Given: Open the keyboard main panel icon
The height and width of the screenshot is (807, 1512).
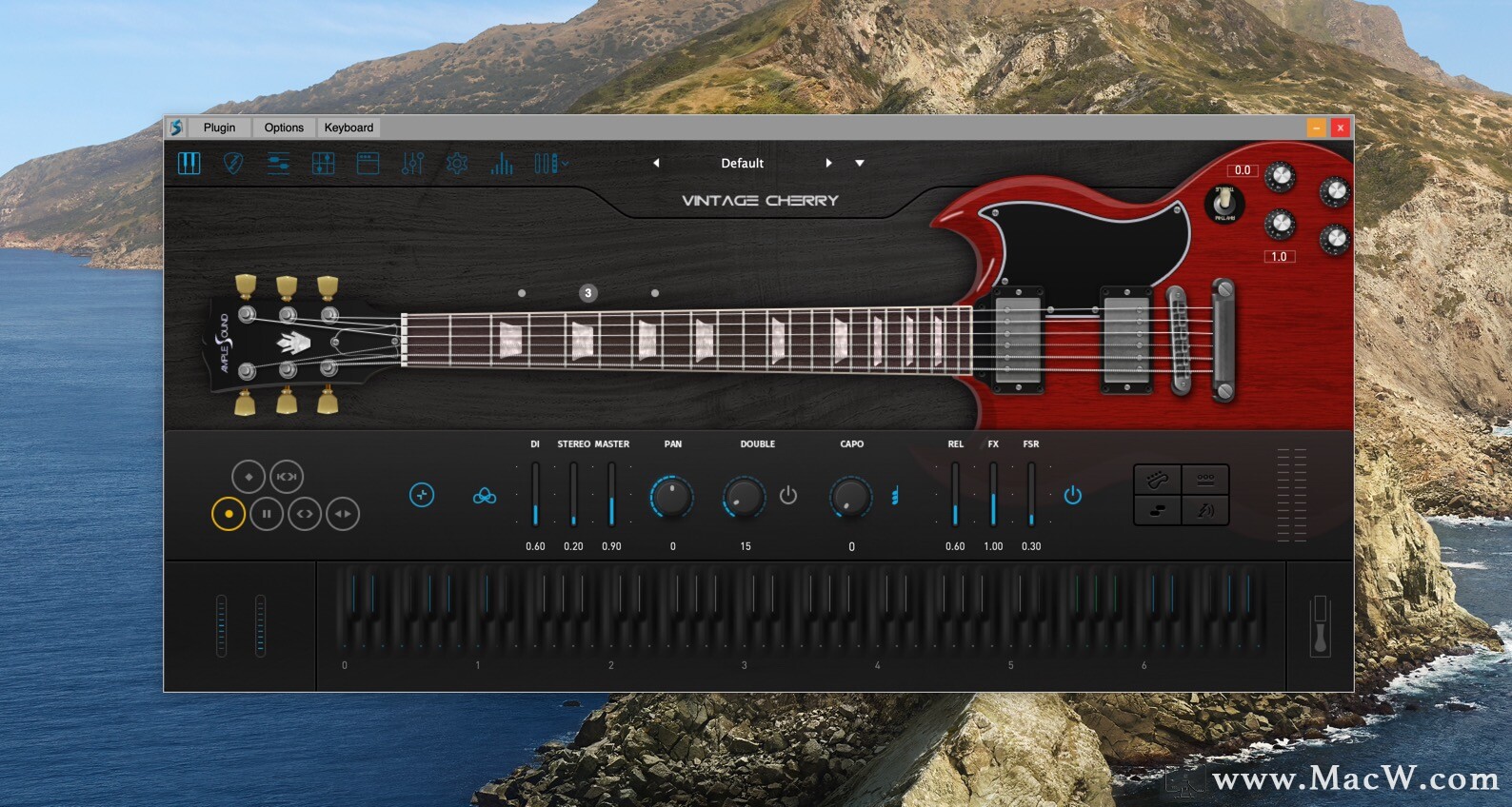Looking at the screenshot, I should tap(189, 164).
